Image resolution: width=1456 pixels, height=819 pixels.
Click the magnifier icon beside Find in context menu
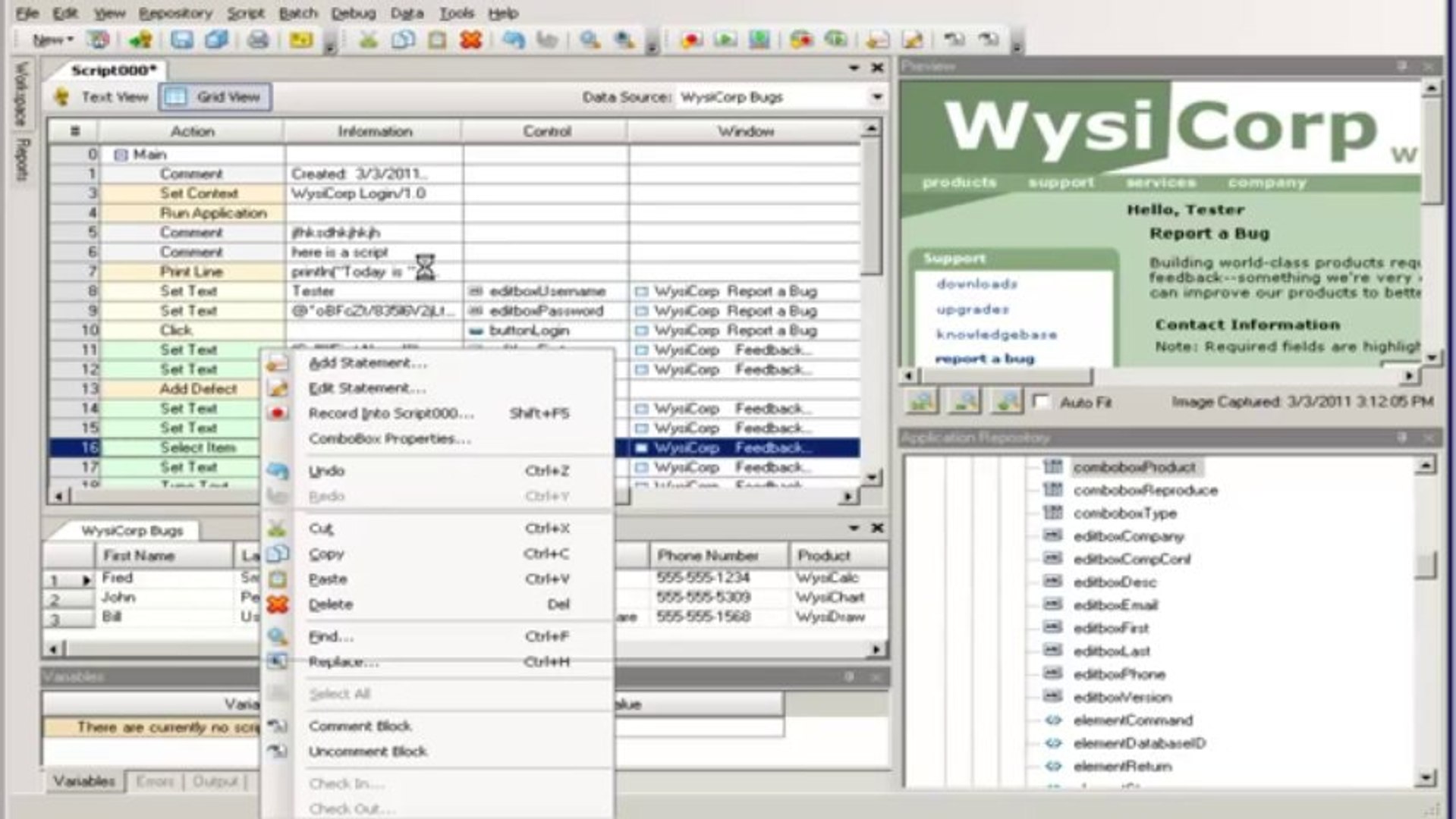coord(278,636)
